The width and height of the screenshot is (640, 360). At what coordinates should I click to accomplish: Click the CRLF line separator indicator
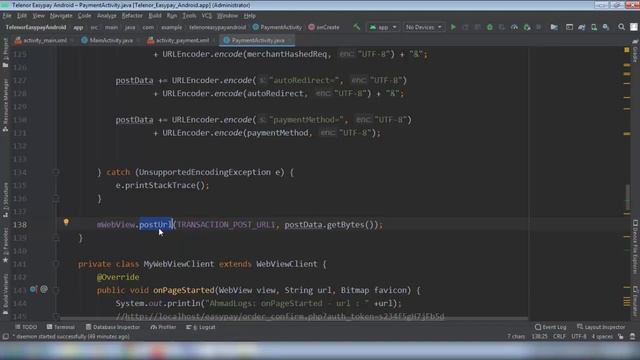[x=559, y=337]
